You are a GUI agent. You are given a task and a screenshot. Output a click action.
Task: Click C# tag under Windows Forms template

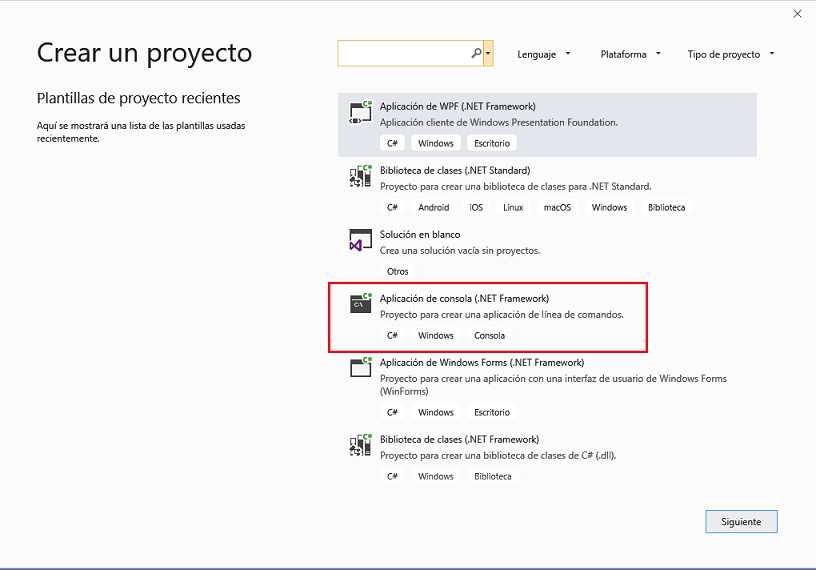pyautogui.click(x=392, y=412)
